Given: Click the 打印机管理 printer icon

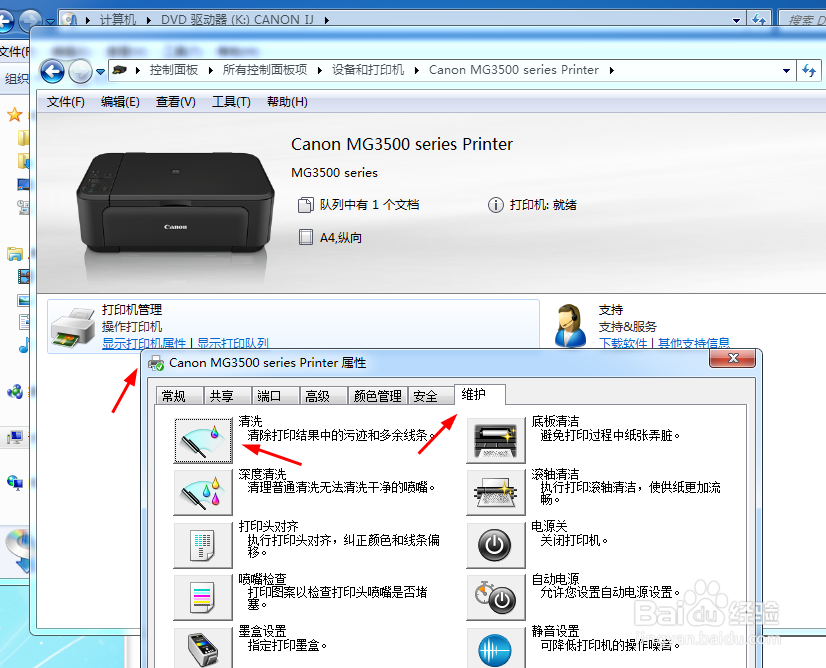Looking at the screenshot, I should click(73, 327).
